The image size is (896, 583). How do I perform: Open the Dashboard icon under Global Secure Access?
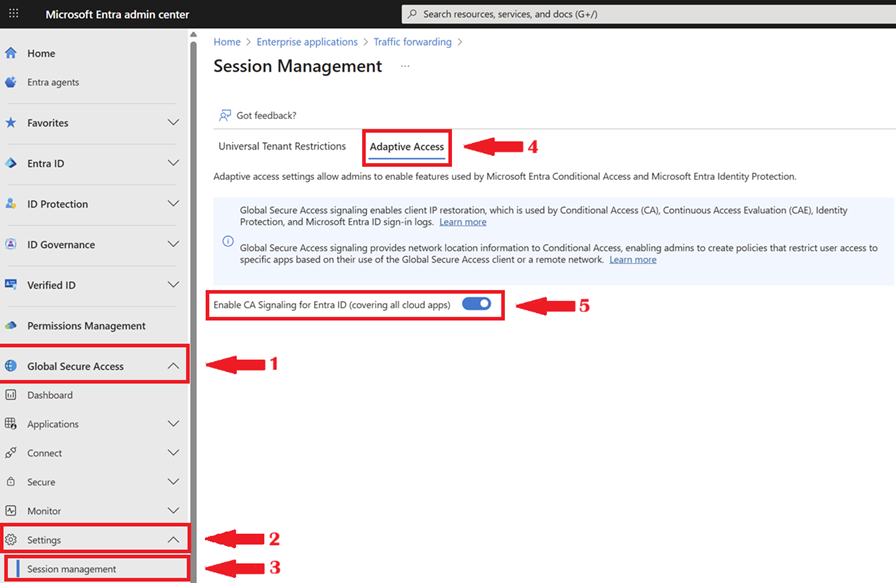(x=11, y=395)
